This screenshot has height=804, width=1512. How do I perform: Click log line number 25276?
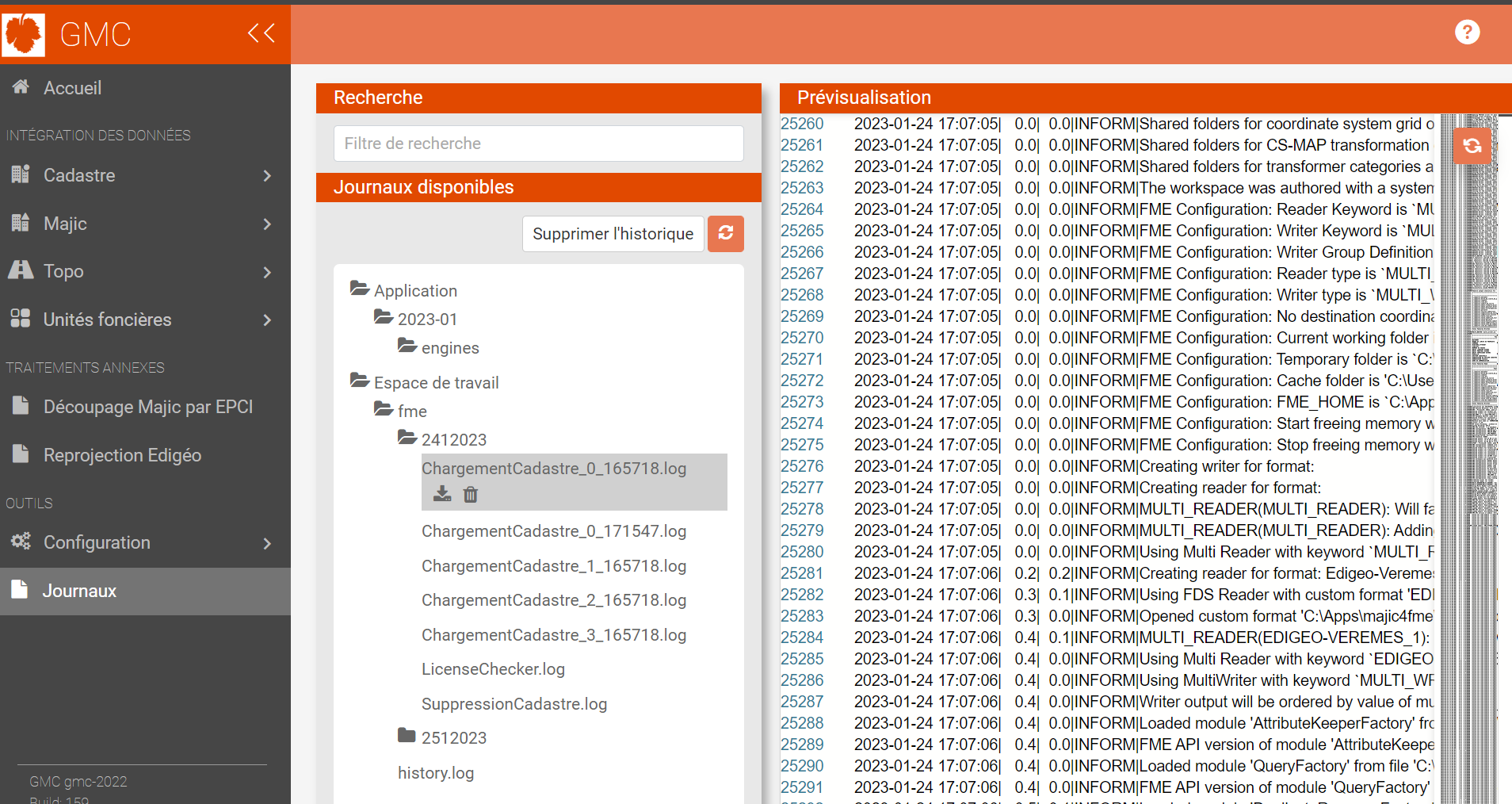802,466
